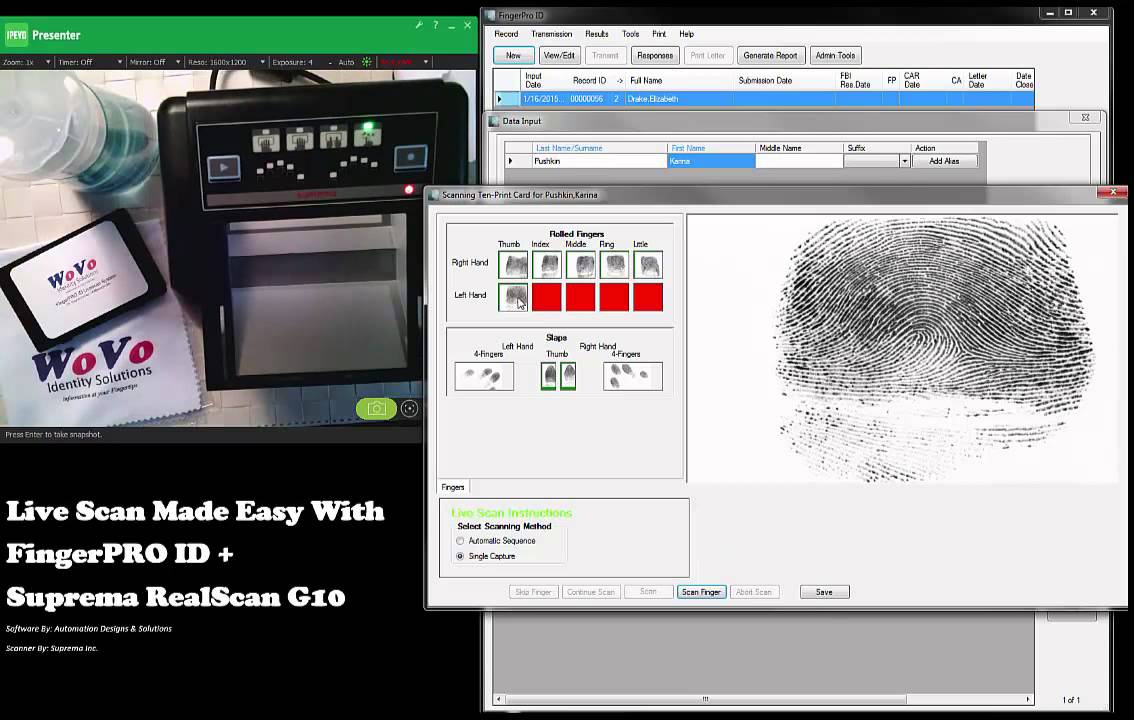Open the right Thumb slap image
Screen dimensions: 1134x720
(x=568, y=376)
